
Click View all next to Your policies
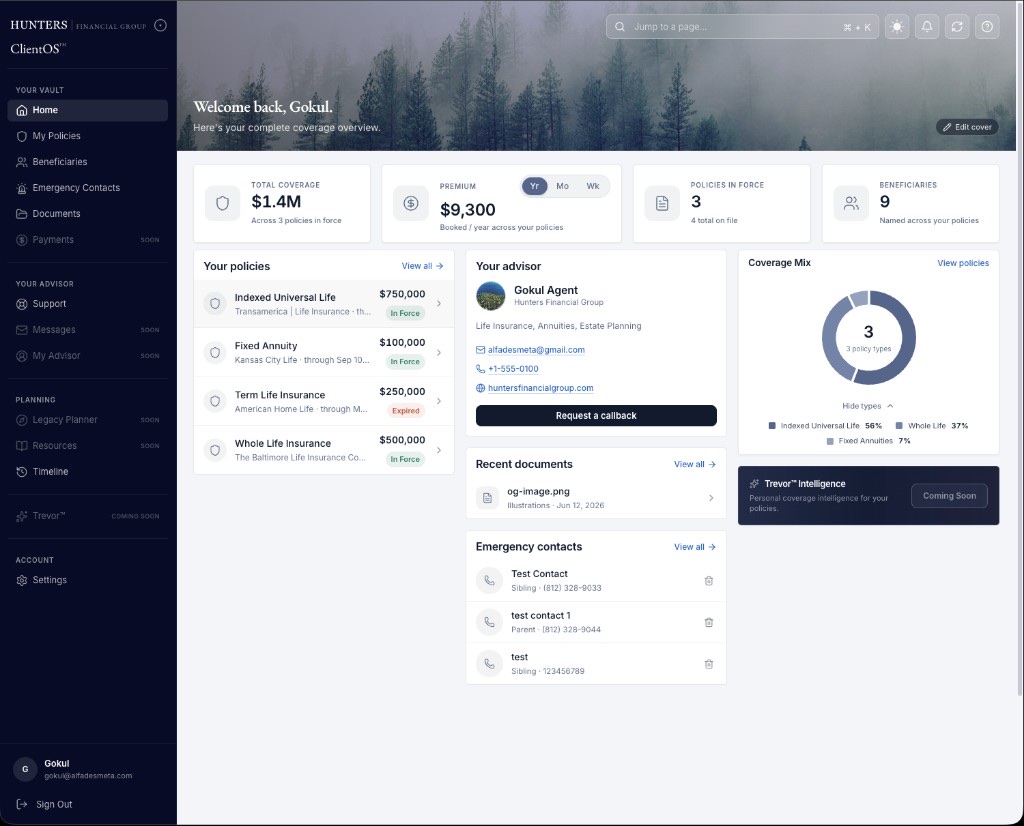tap(423, 266)
